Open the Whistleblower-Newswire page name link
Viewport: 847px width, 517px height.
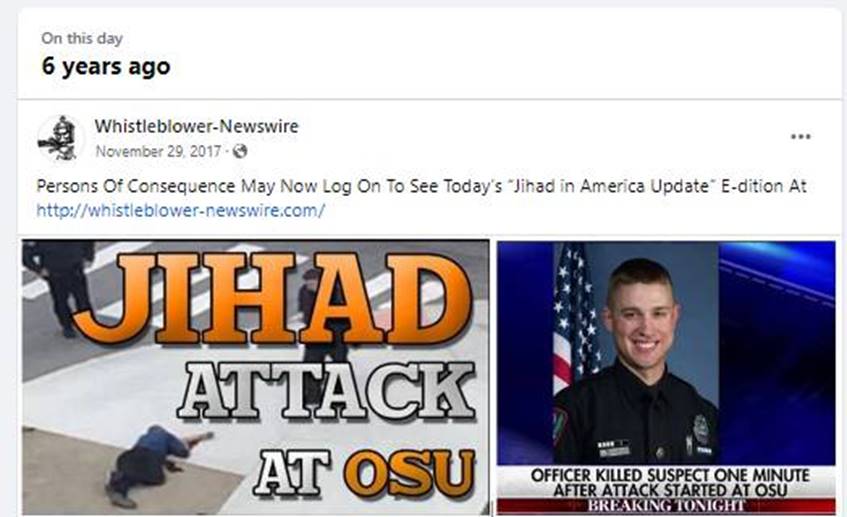(197, 126)
